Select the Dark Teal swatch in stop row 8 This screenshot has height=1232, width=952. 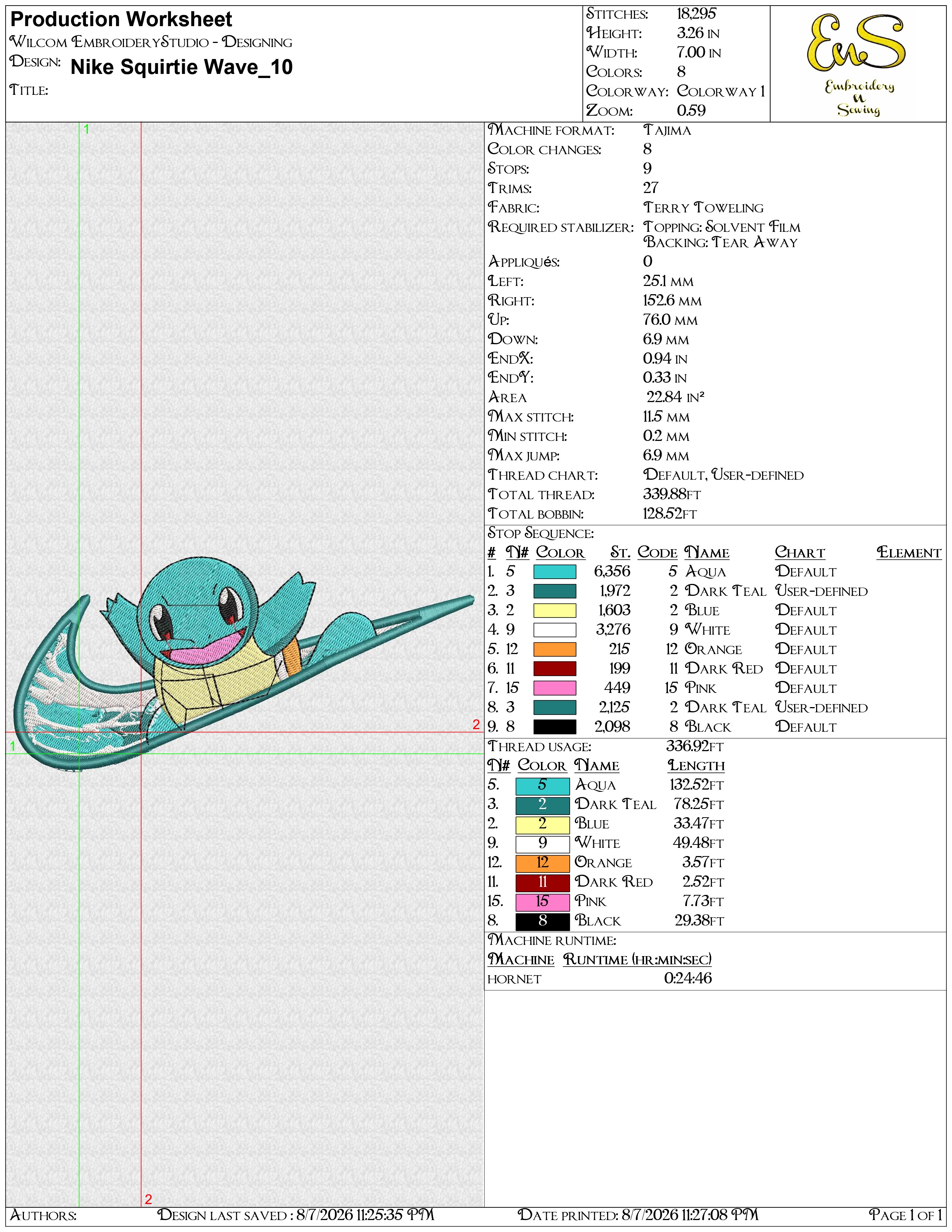click(554, 707)
